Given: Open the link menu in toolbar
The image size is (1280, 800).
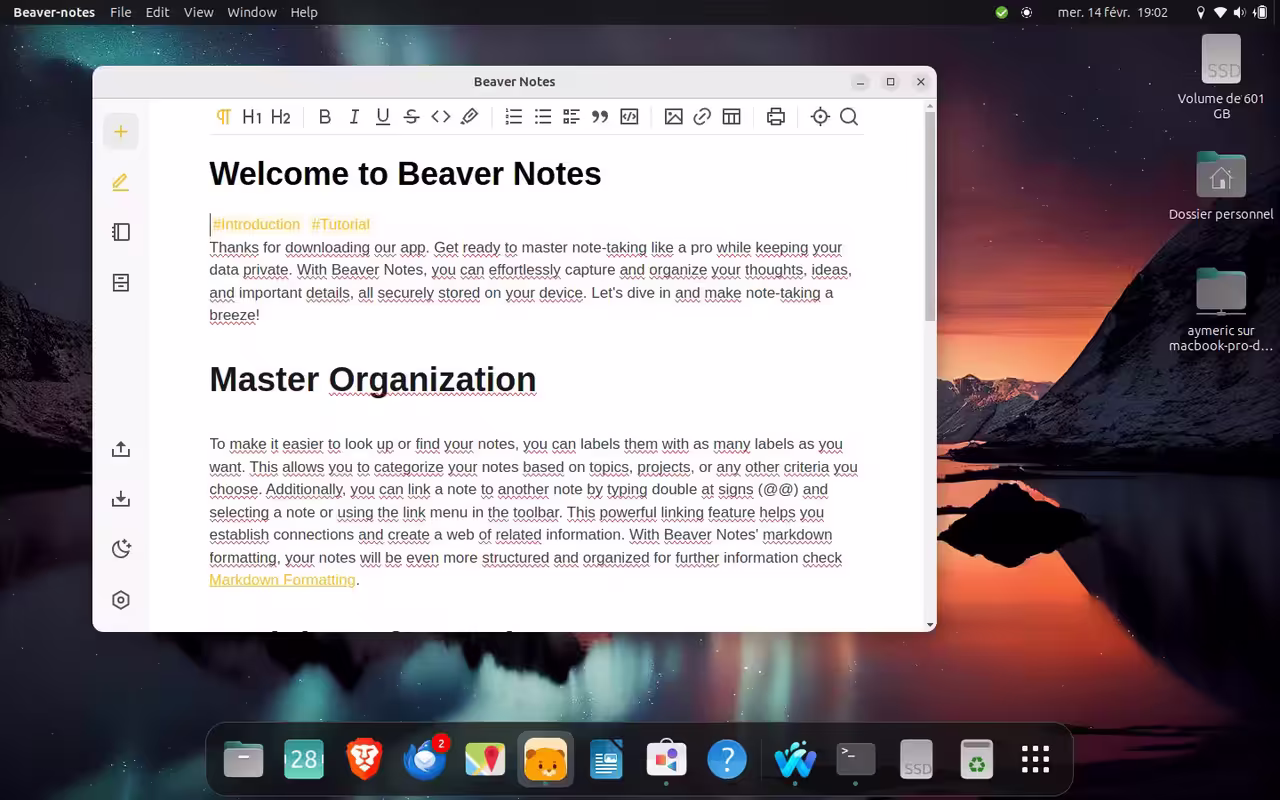Looking at the screenshot, I should (x=702, y=117).
